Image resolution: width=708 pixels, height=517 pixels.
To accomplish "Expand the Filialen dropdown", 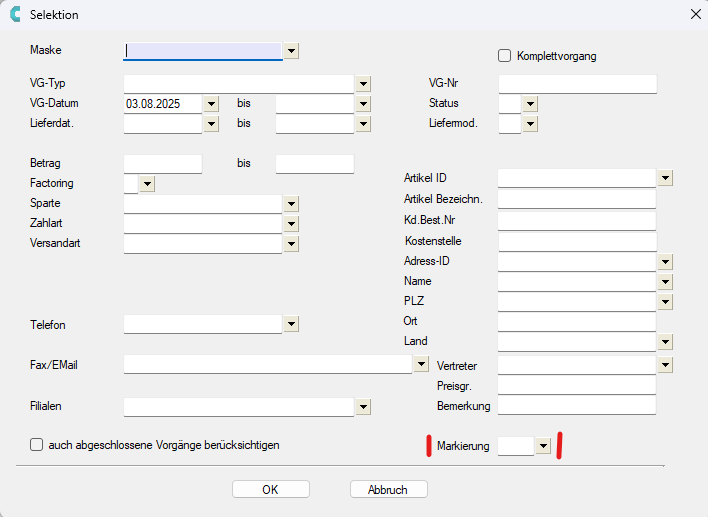I will pyautogui.click(x=363, y=407).
